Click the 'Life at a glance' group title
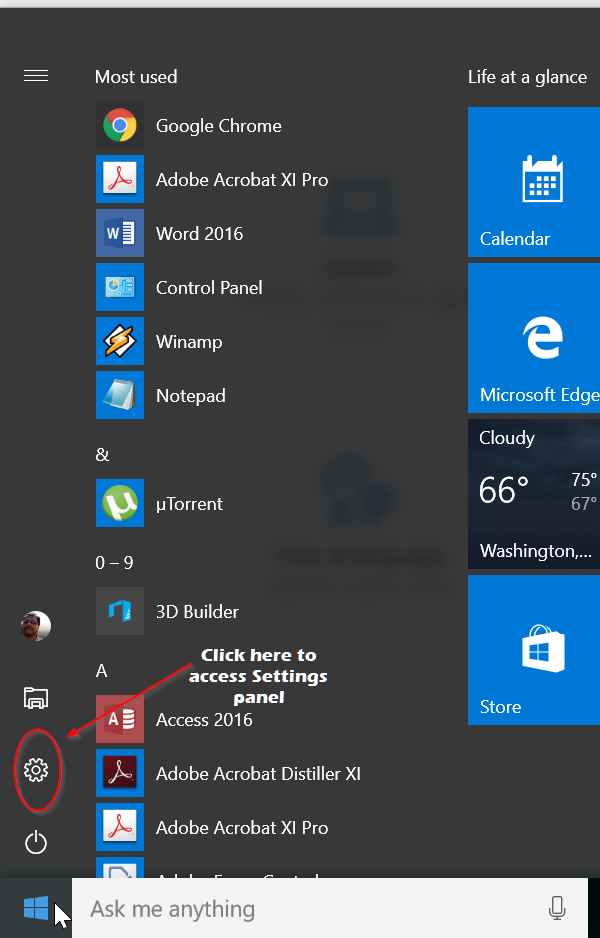Image resolution: width=600 pixels, height=938 pixels. click(x=527, y=77)
